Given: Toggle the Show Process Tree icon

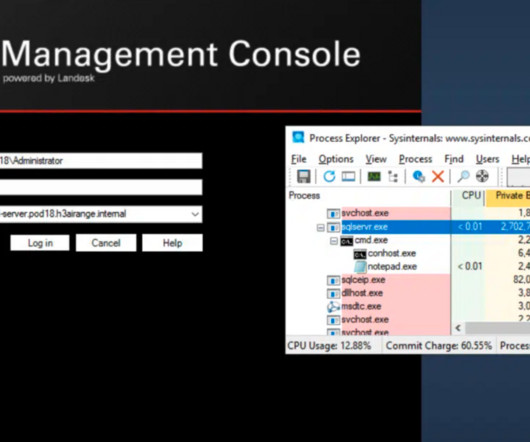Looking at the screenshot, I should pyautogui.click(x=393, y=176).
